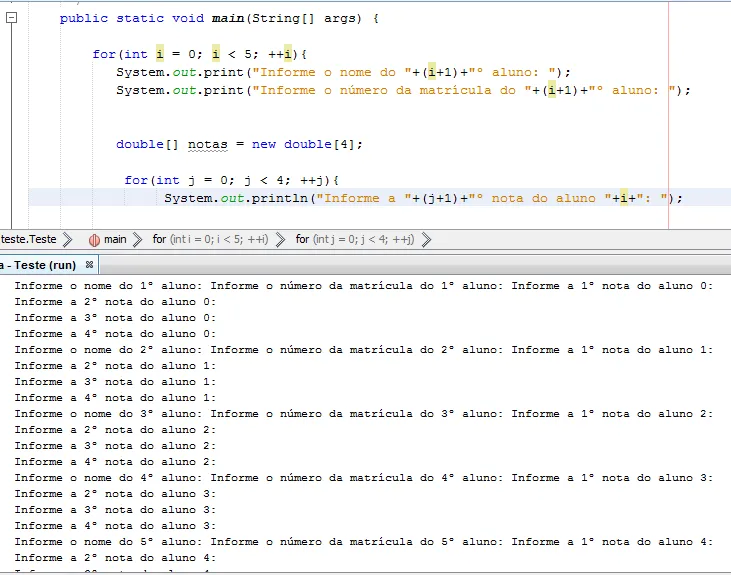Collapse the main method code fold
Viewport: 731px width, 575px height.
pyautogui.click(x=11, y=18)
